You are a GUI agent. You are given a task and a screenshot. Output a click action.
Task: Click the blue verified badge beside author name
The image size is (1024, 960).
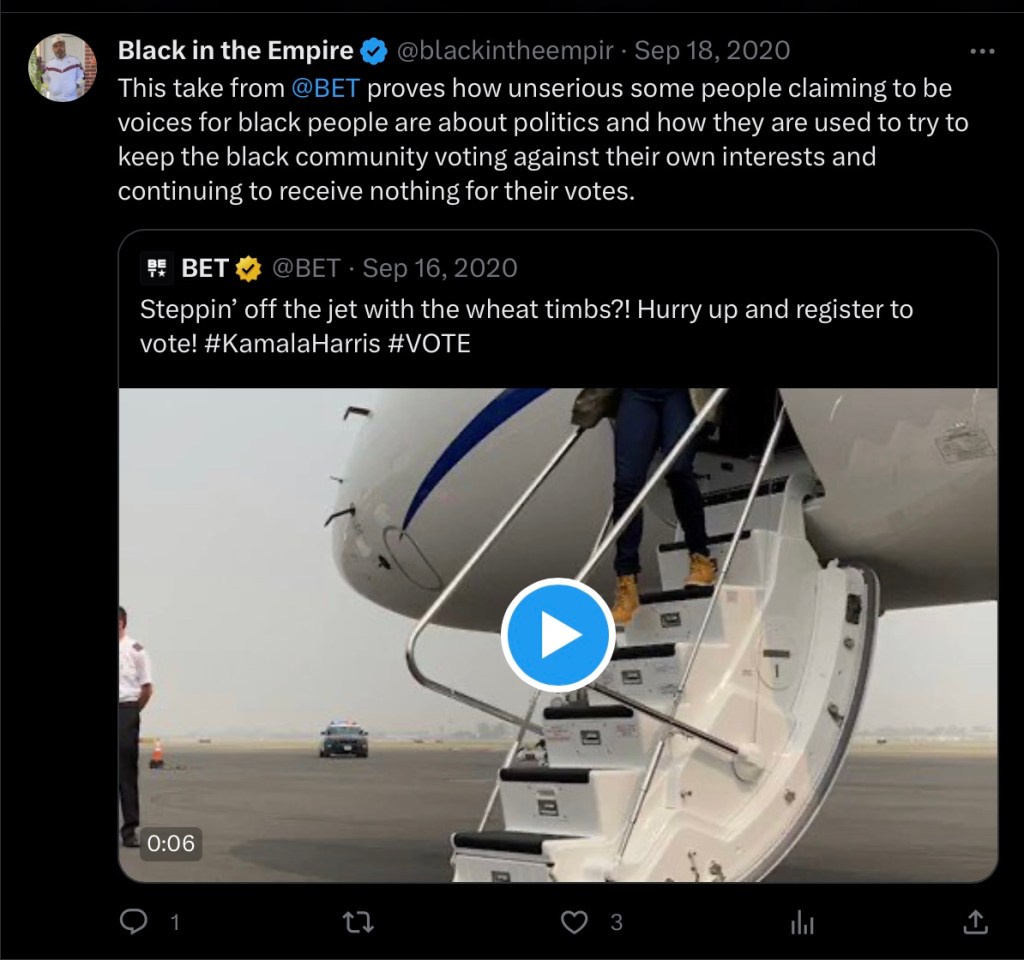(x=375, y=51)
